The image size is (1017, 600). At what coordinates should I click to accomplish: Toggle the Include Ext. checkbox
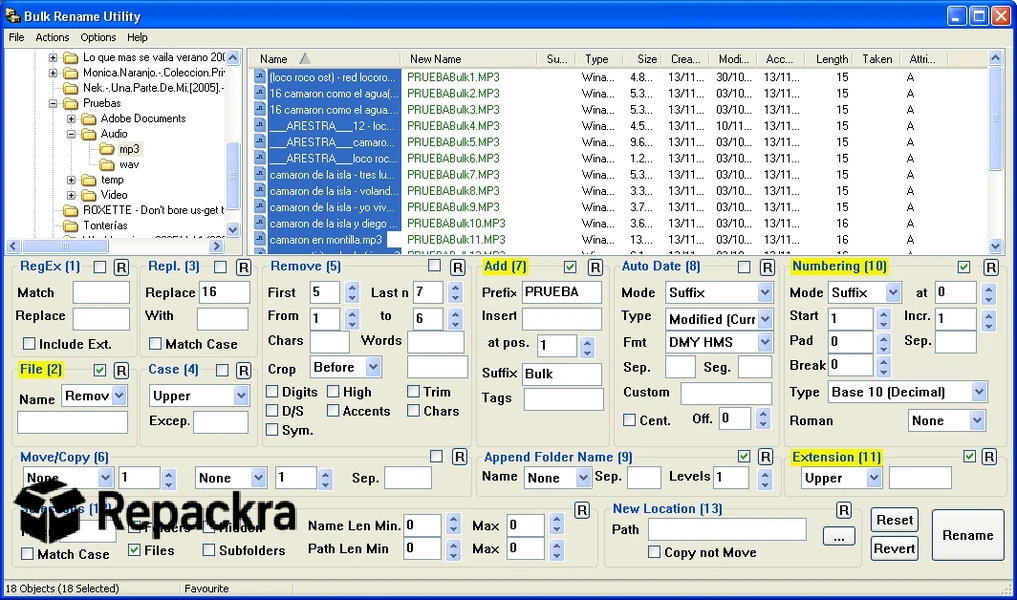pyautogui.click(x=29, y=344)
